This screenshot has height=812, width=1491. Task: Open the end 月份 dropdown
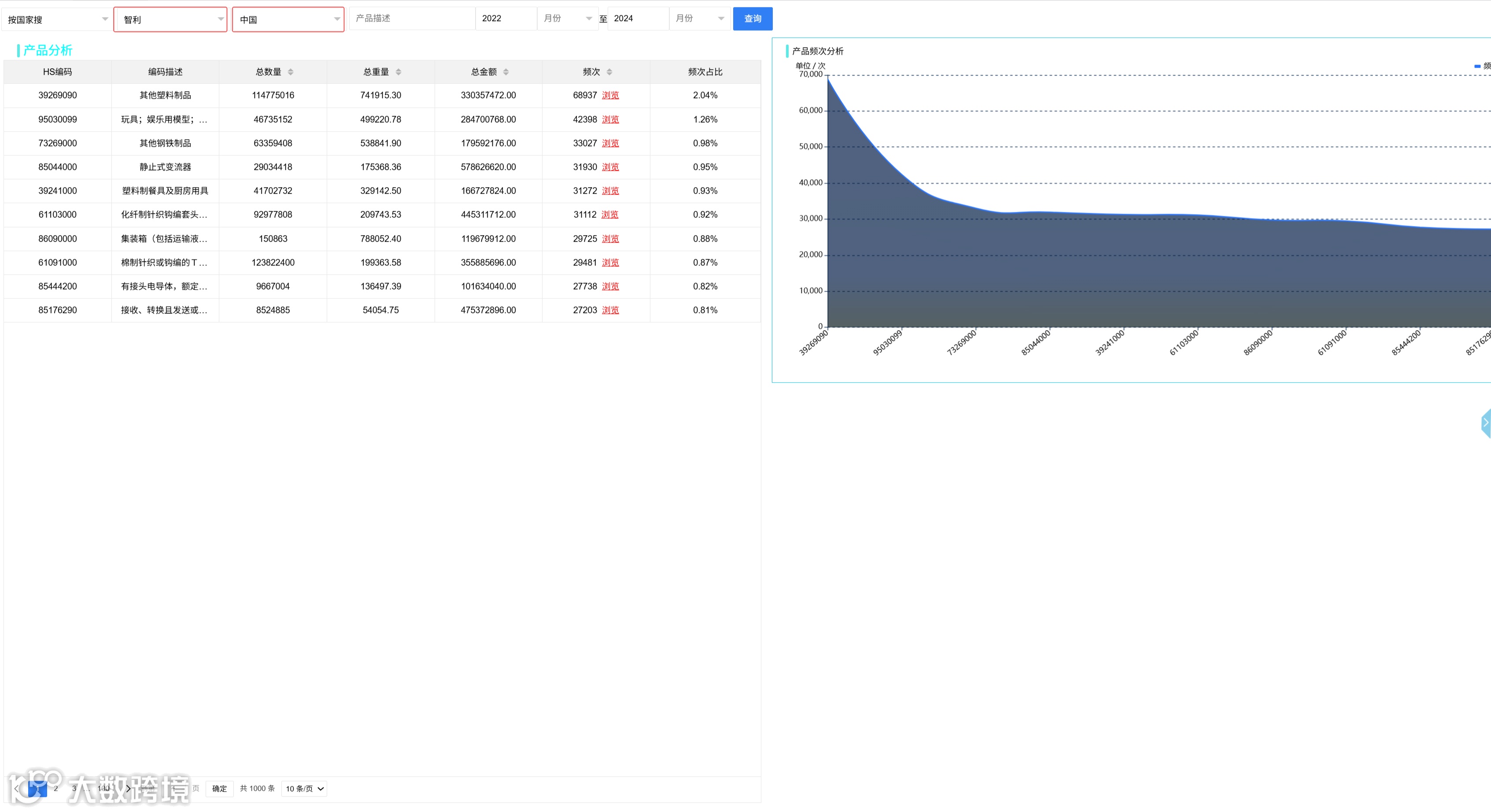click(x=699, y=18)
